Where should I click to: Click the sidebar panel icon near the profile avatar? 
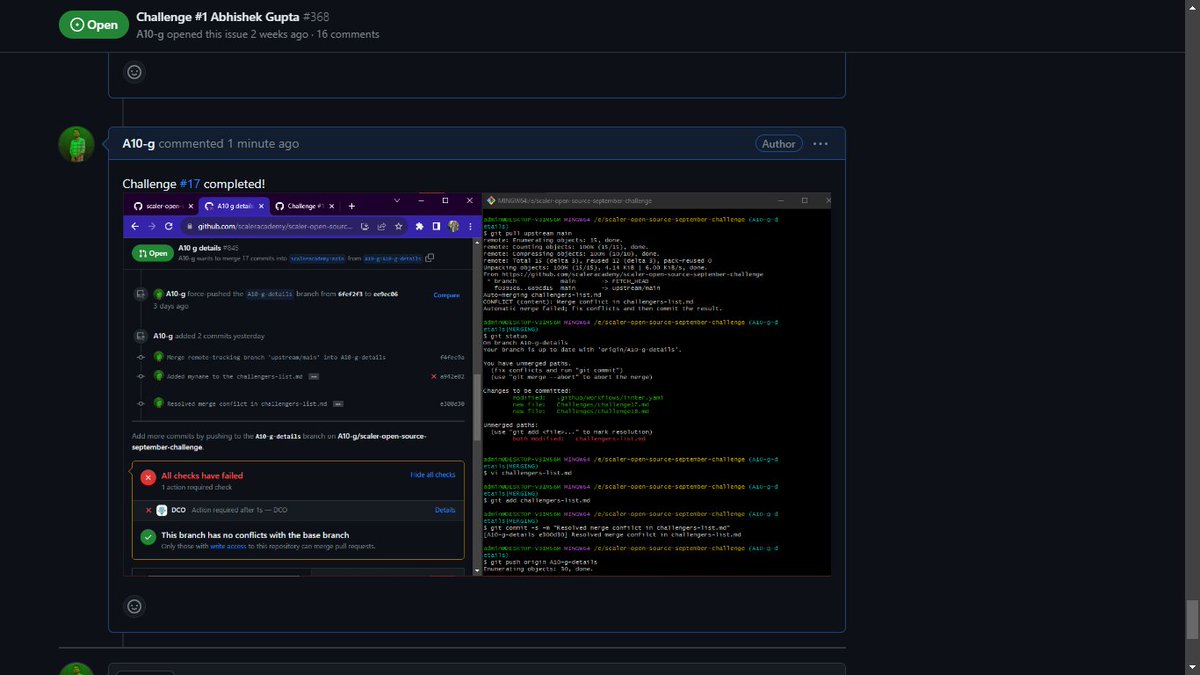pos(435,226)
